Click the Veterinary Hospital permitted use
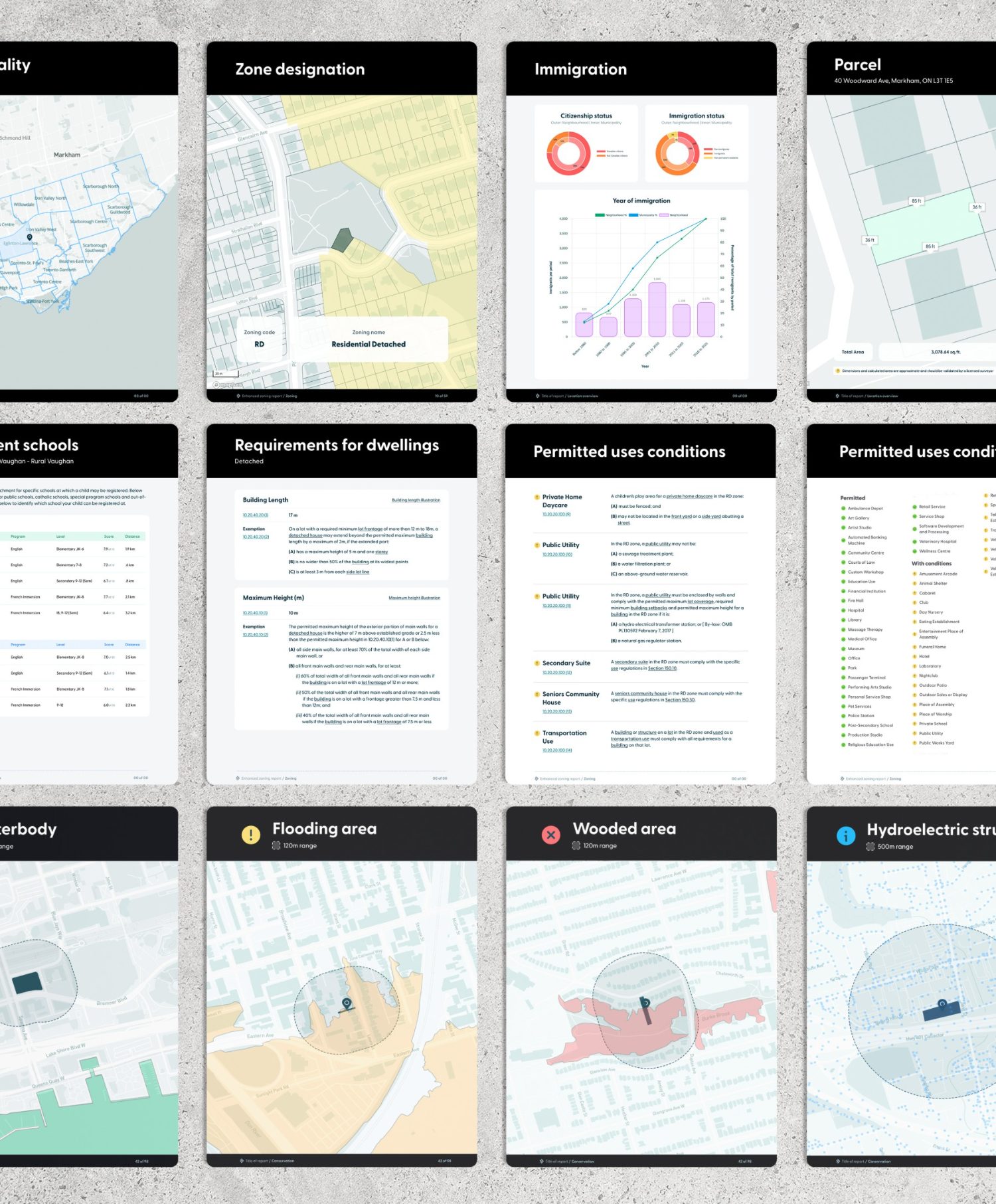 [x=938, y=541]
